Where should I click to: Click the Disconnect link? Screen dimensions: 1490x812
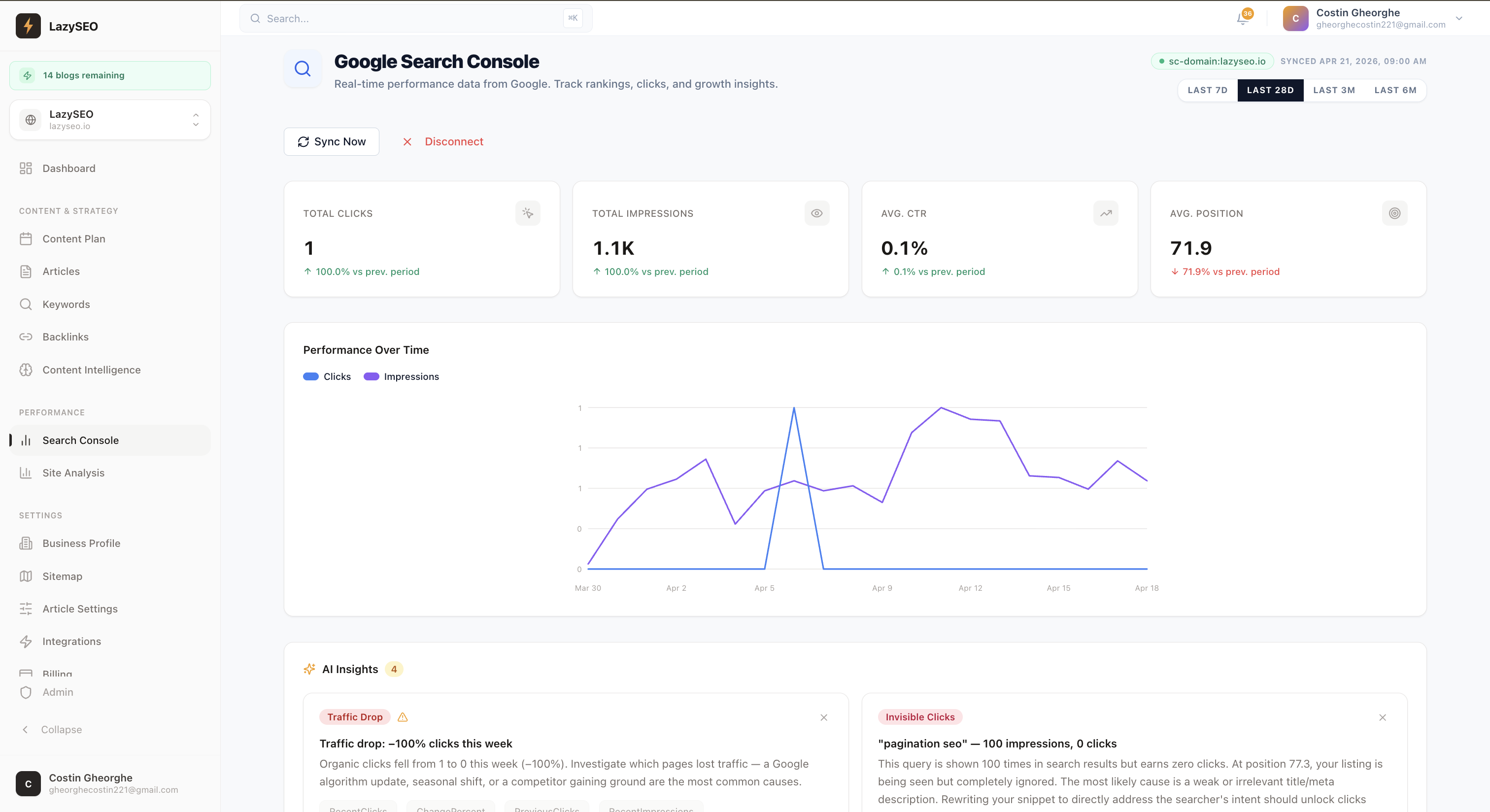(x=453, y=142)
